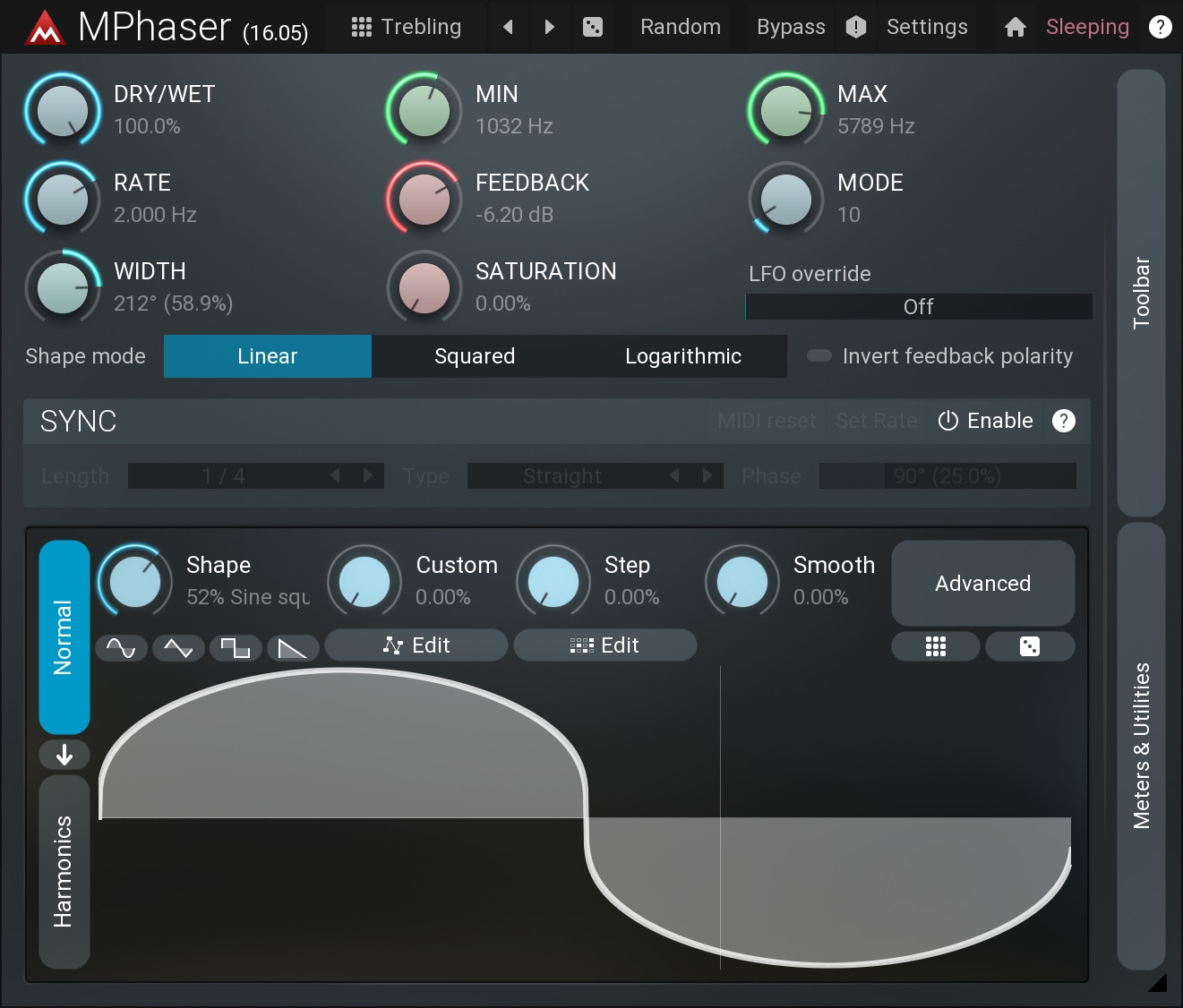This screenshot has height=1008, width=1183.
Task: Open Settings
Action: coord(927,27)
